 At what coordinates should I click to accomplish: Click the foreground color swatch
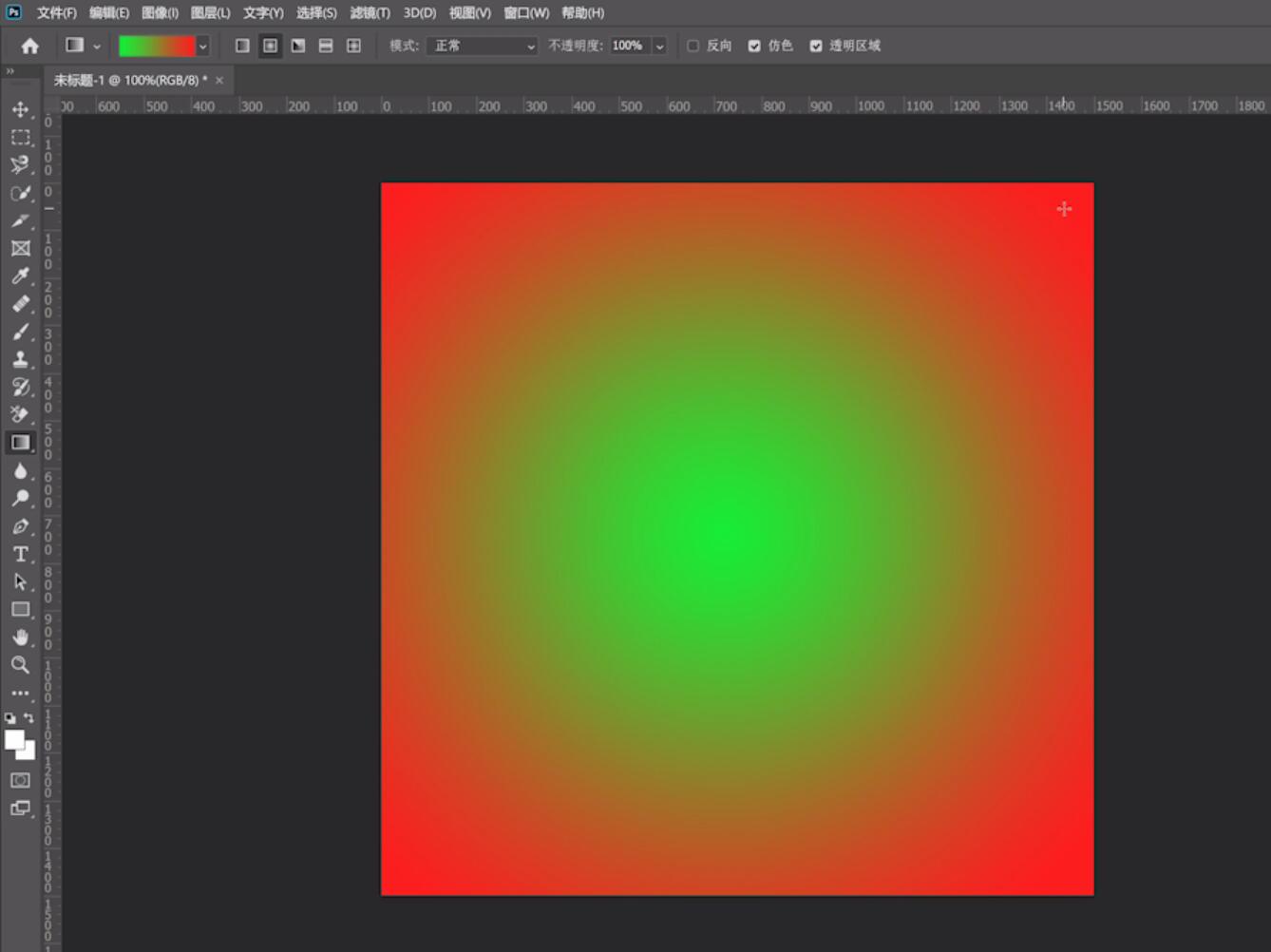click(14, 741)
